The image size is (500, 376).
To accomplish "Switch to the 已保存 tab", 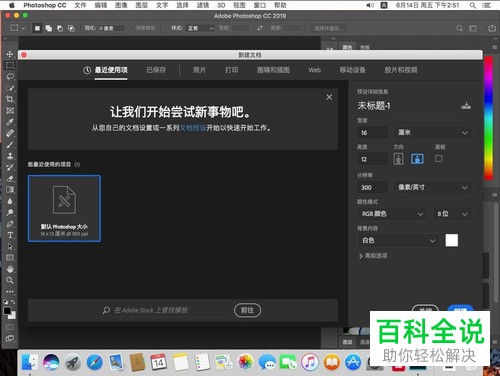I will (156, 70).
